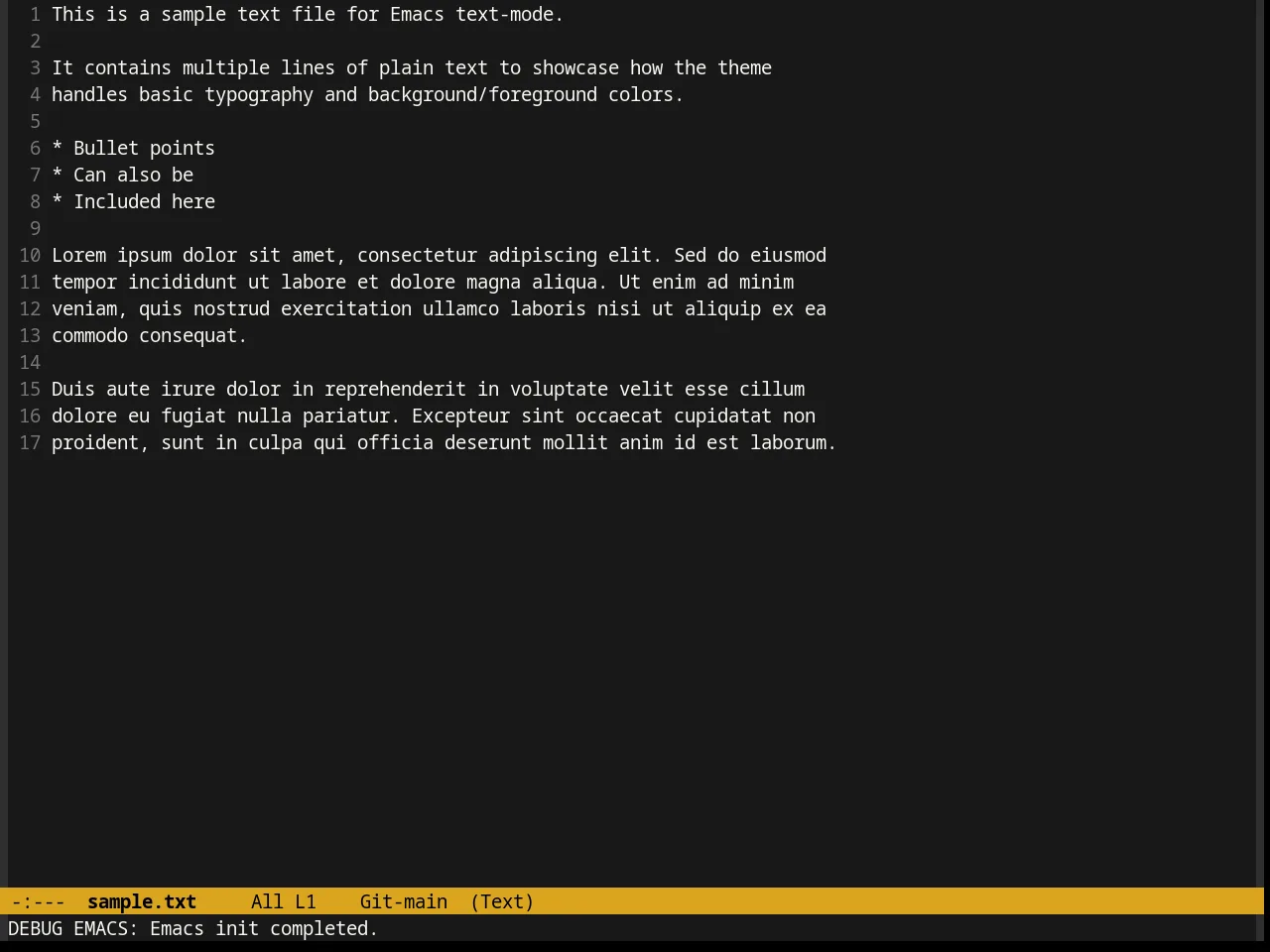The image size is (1270, 952).
Task: Click the L1 line number indicator
Action: (306, 901)
